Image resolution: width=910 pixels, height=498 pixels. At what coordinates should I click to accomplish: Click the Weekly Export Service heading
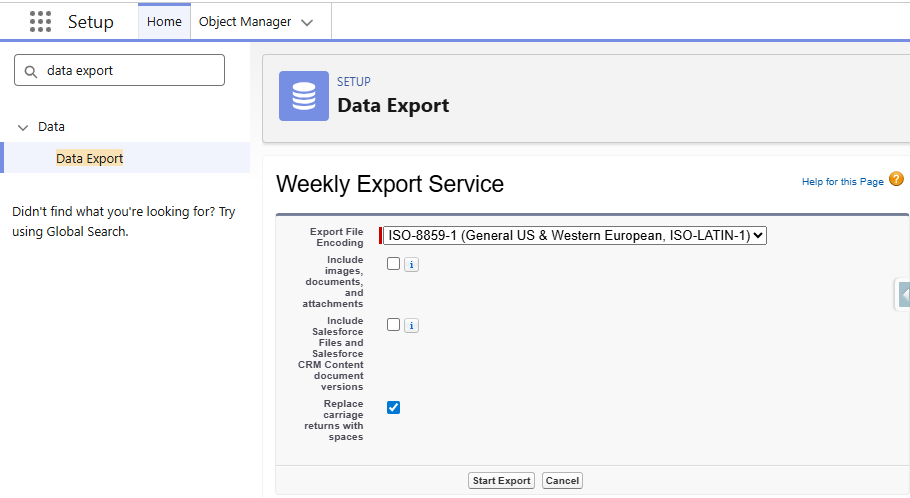coord(390,184)
